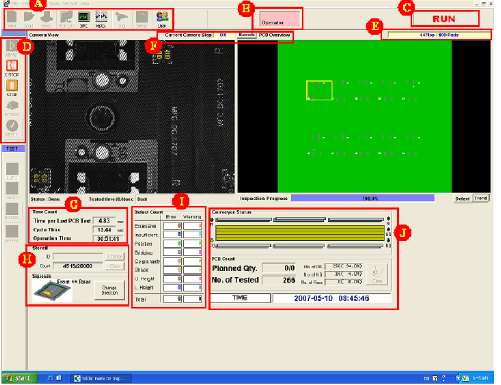Click the New file toolbar icon
Viewport: 501px width, 385px height.
pyautogui.click(x=12, y=17)
